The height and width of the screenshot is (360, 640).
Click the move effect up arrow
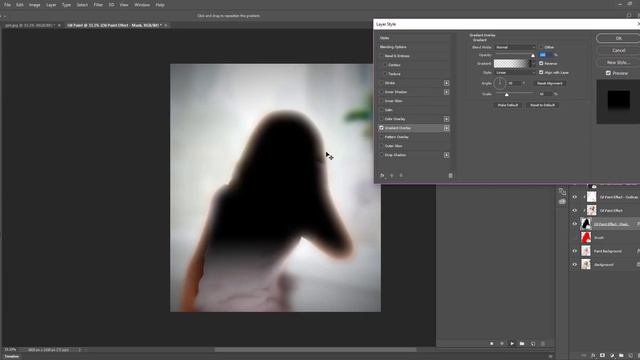pyautogui.click(x=392, y=176)
